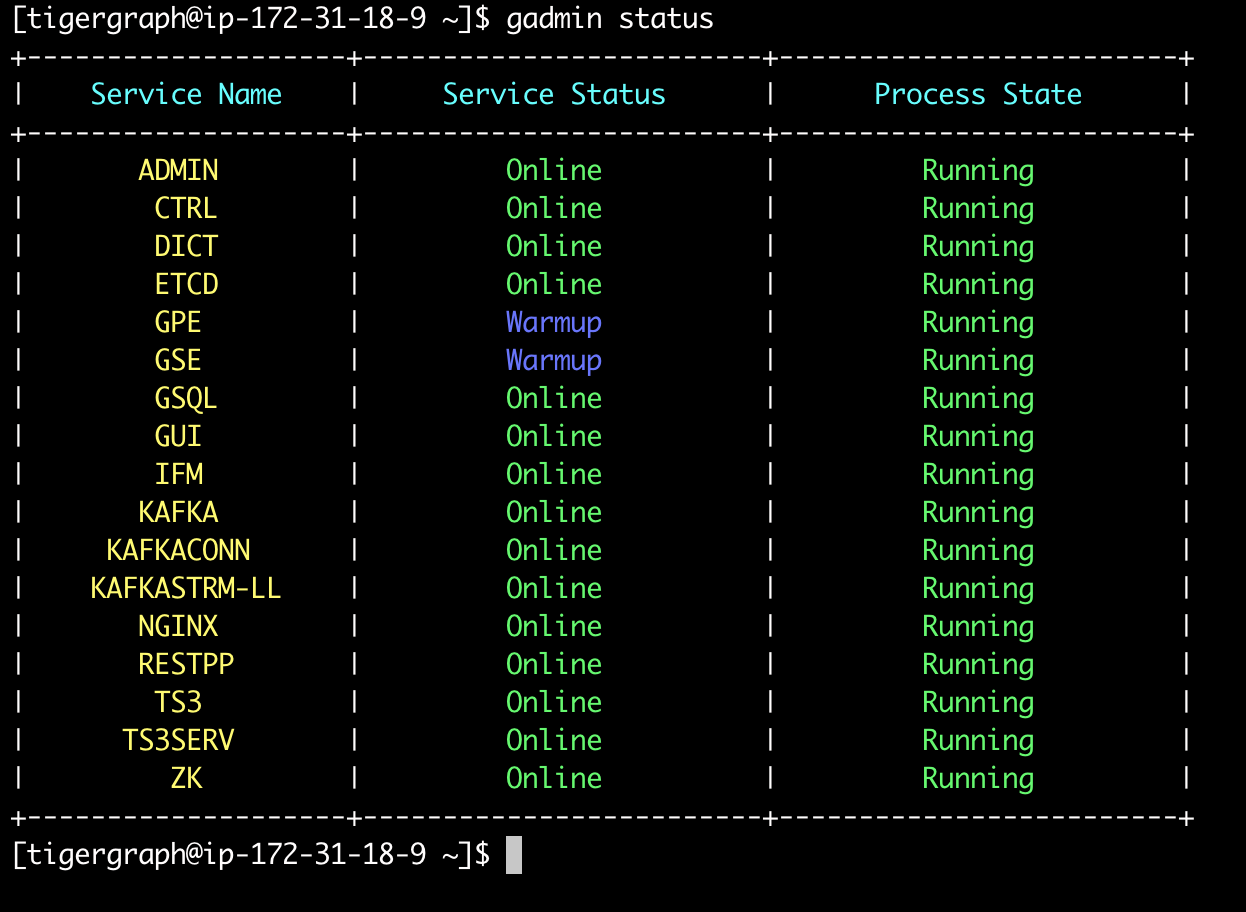This screenshot has height=912, width=1246.
Task: Click the KAFKA service entry
Action: point(179,512)
